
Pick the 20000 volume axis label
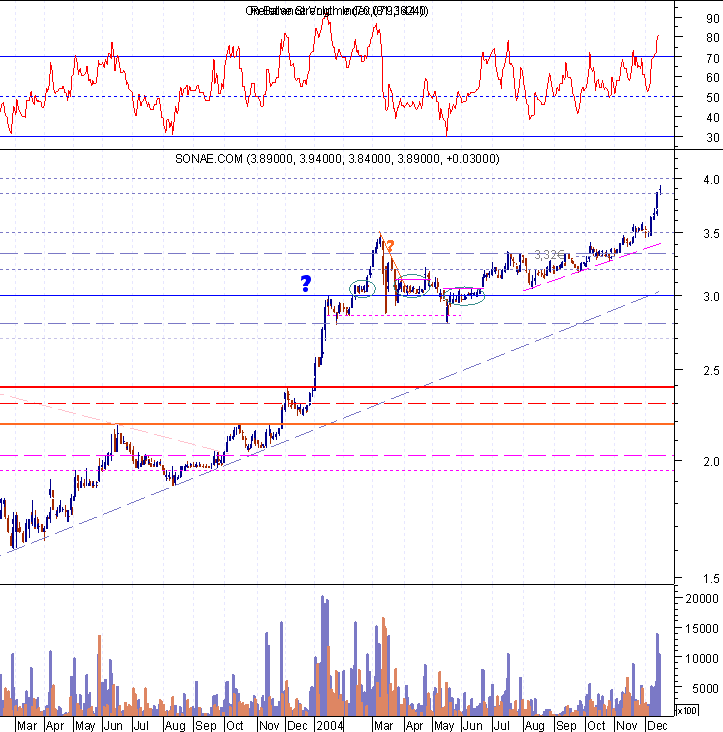[702, 598]
